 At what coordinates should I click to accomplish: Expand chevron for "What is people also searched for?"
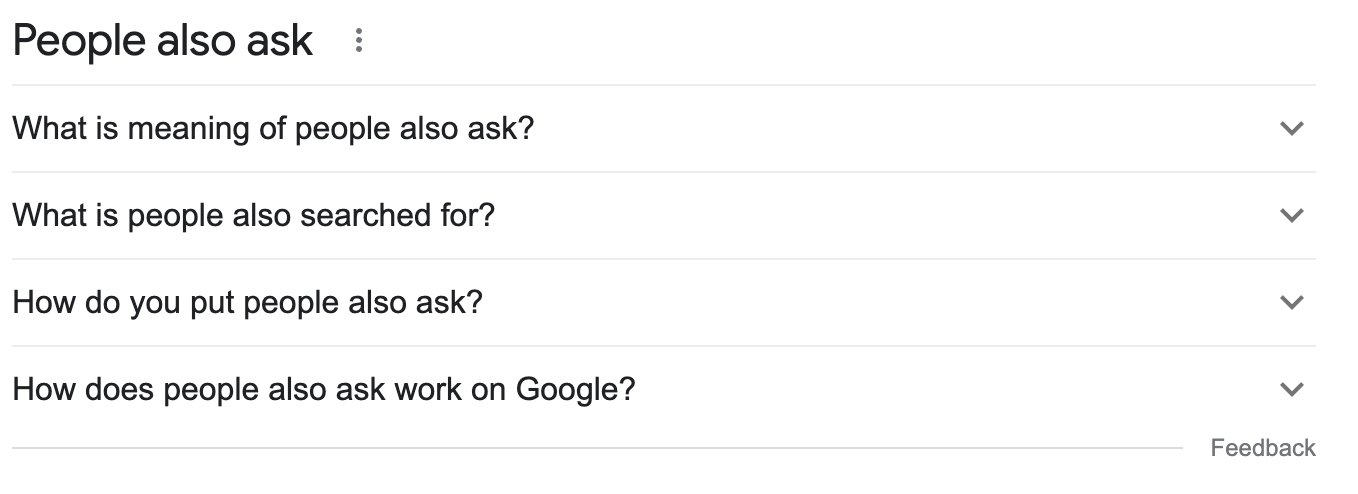pos(1292,215)
